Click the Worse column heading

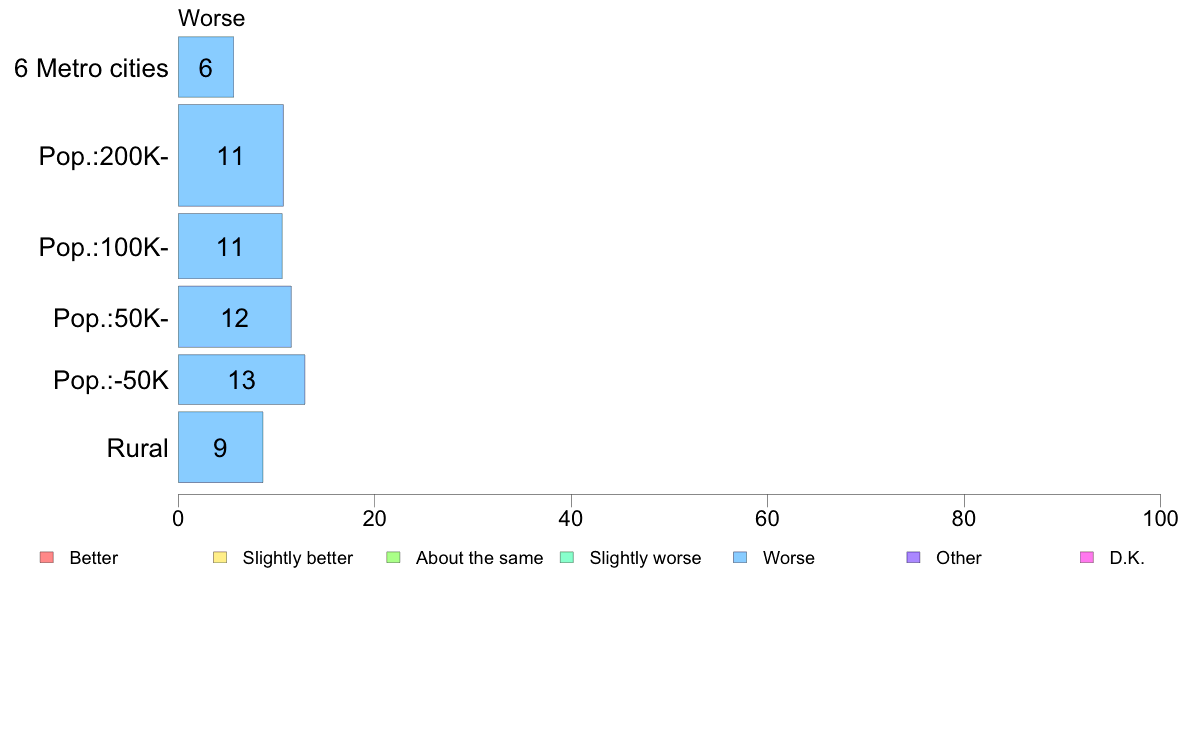(211, 18)
